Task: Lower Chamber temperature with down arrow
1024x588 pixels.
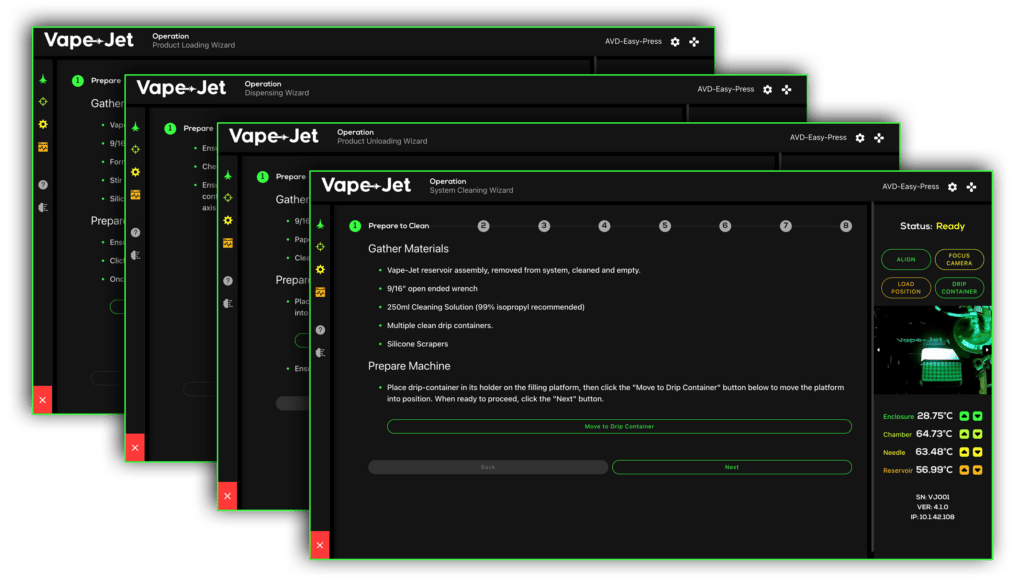Action: click(x=978, y=434)
